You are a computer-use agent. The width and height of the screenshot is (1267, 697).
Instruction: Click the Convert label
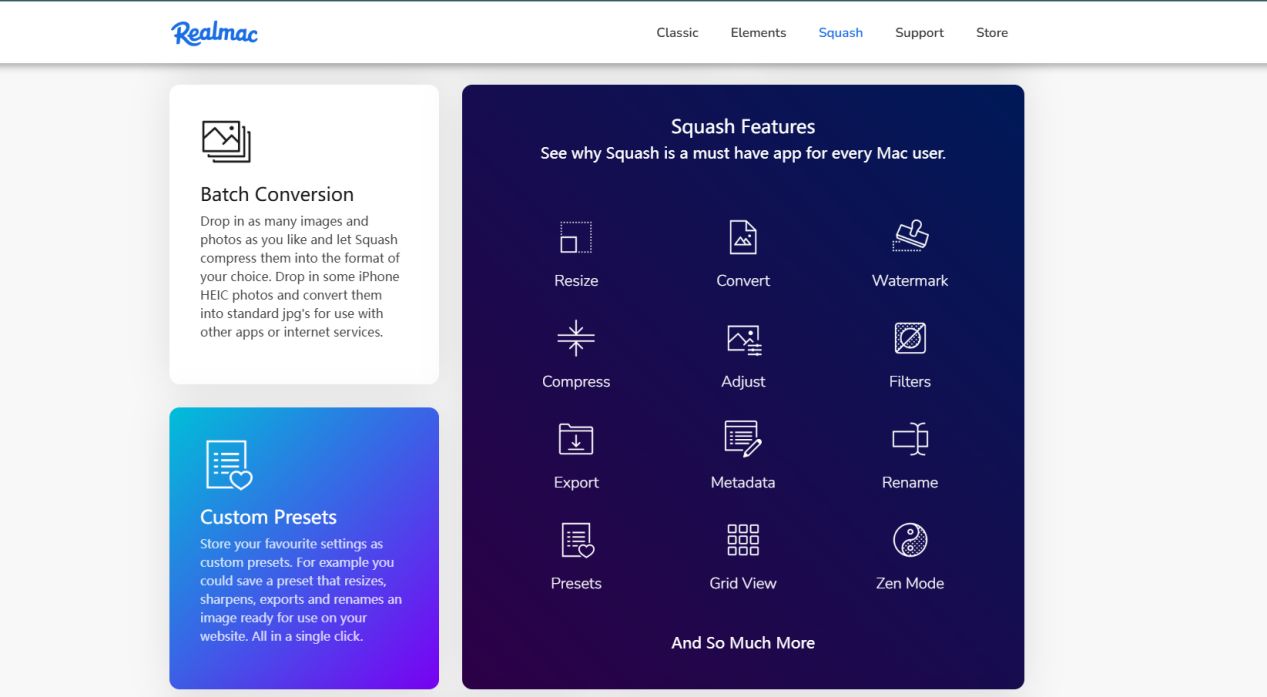click(743, 281)
